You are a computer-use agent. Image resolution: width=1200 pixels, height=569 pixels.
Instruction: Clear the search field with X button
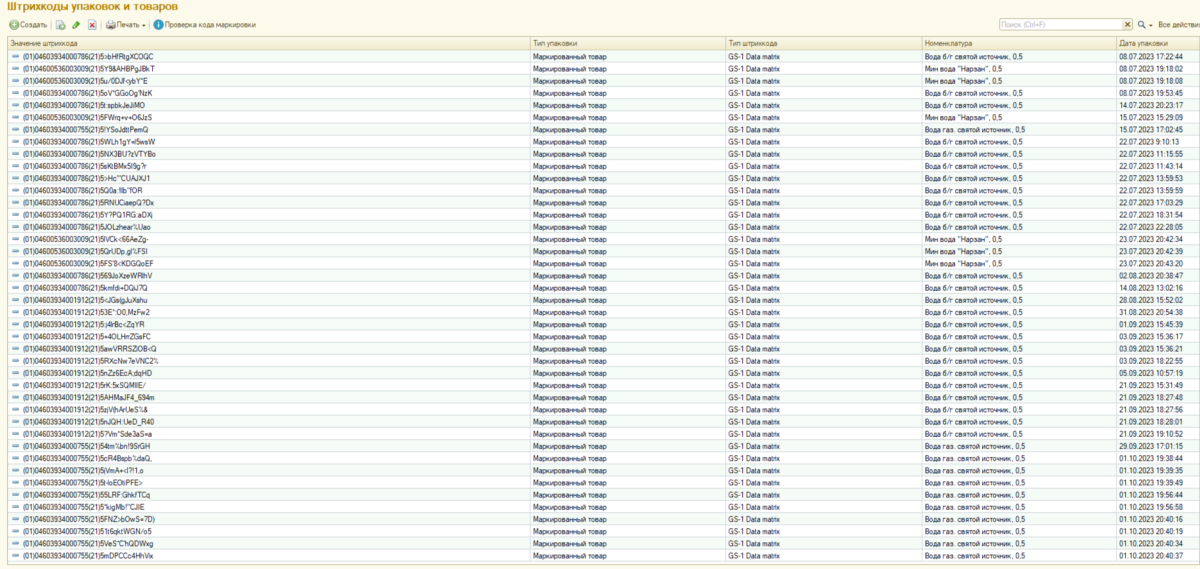click(x=1128, y=24)
